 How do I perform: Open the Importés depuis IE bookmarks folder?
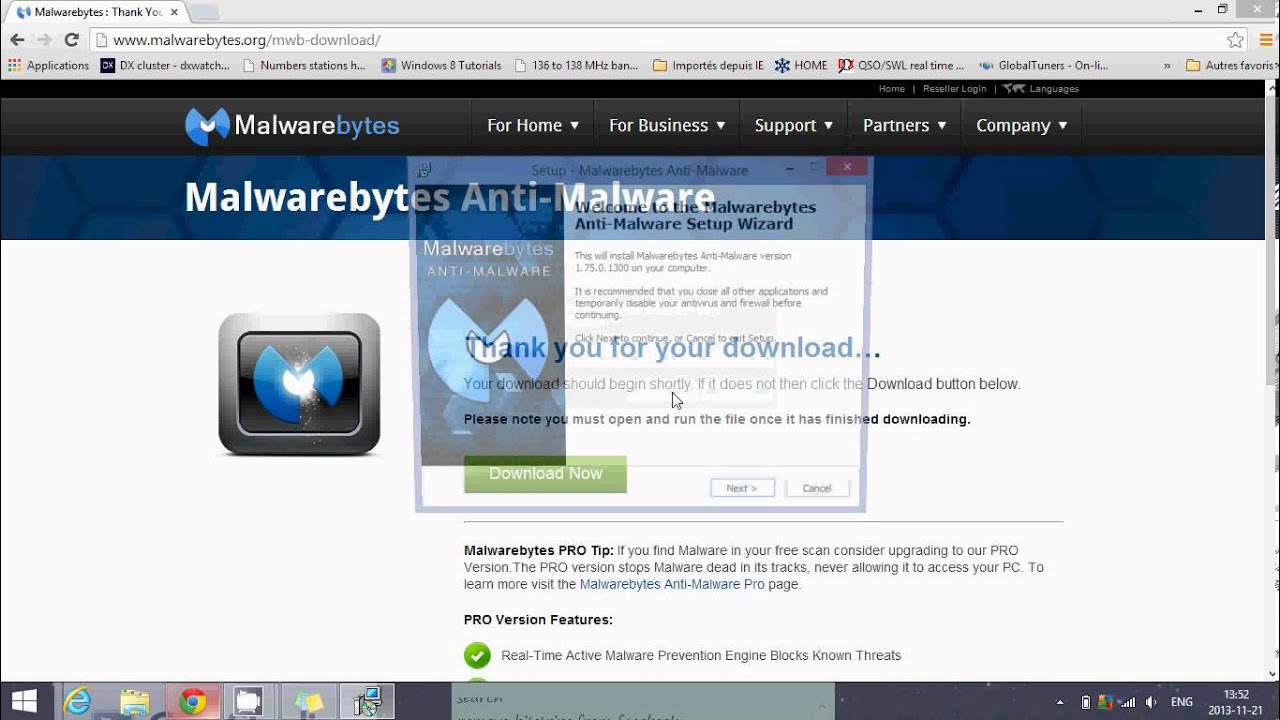click(708, 65)
